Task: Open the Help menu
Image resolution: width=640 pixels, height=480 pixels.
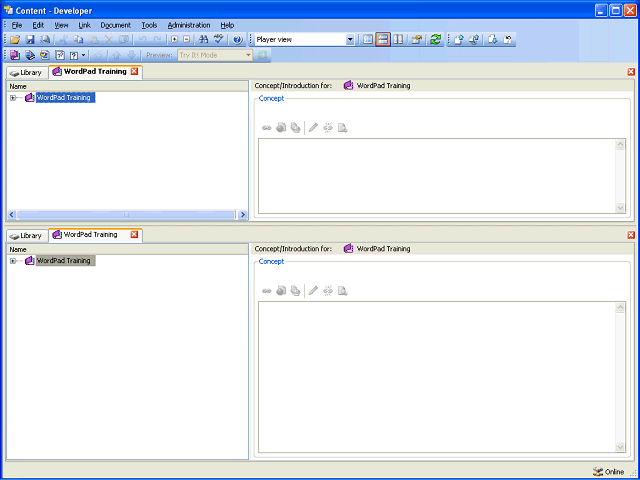Action: point(227,25)
